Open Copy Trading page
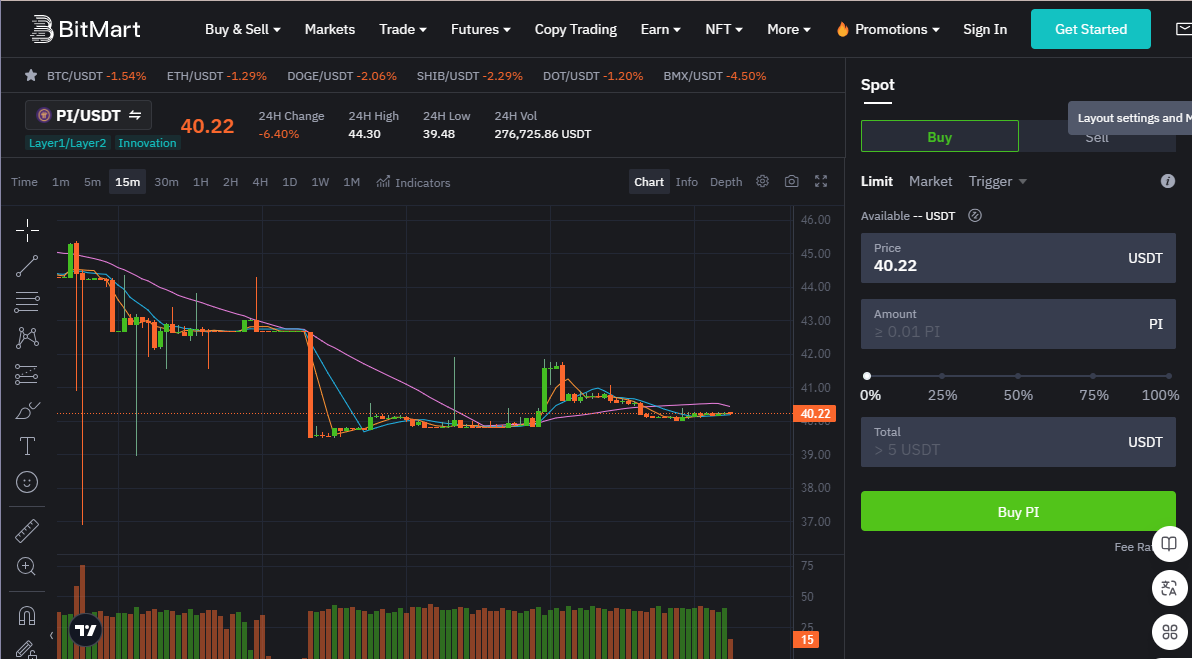The width and height of the screenshot is (1192, 659). click(x=575, y=29)
